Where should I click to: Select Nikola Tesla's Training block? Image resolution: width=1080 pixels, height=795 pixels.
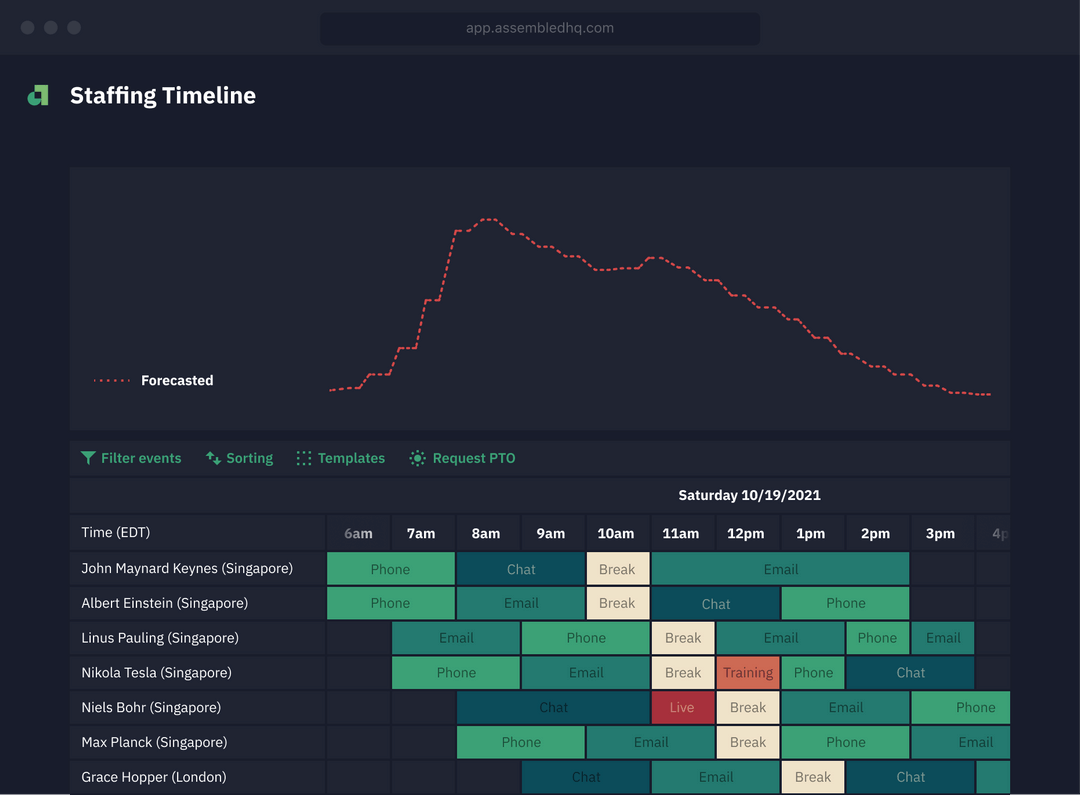pos(748,672)
